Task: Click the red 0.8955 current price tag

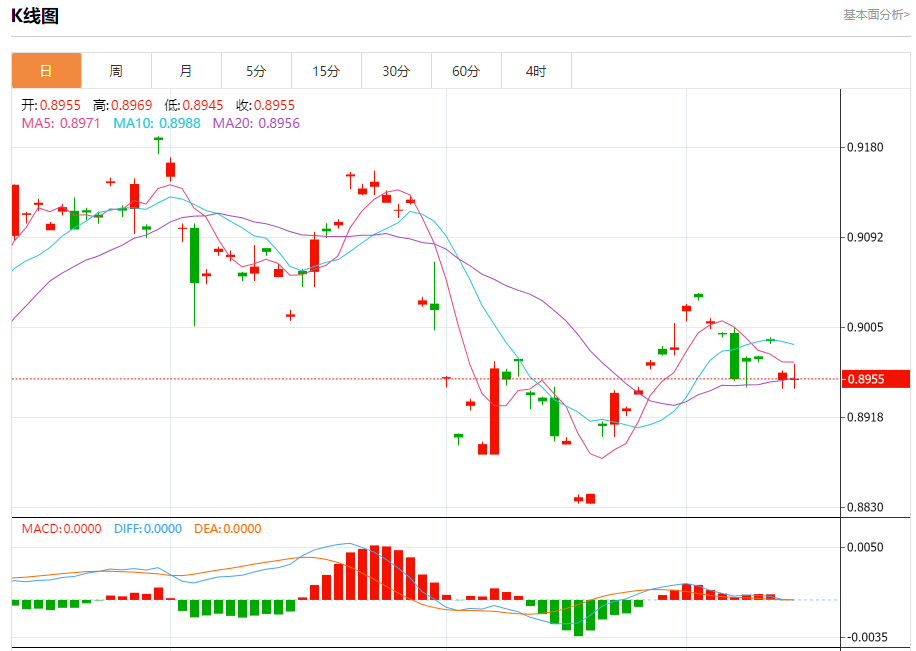Action: click(x=876, y=379)
